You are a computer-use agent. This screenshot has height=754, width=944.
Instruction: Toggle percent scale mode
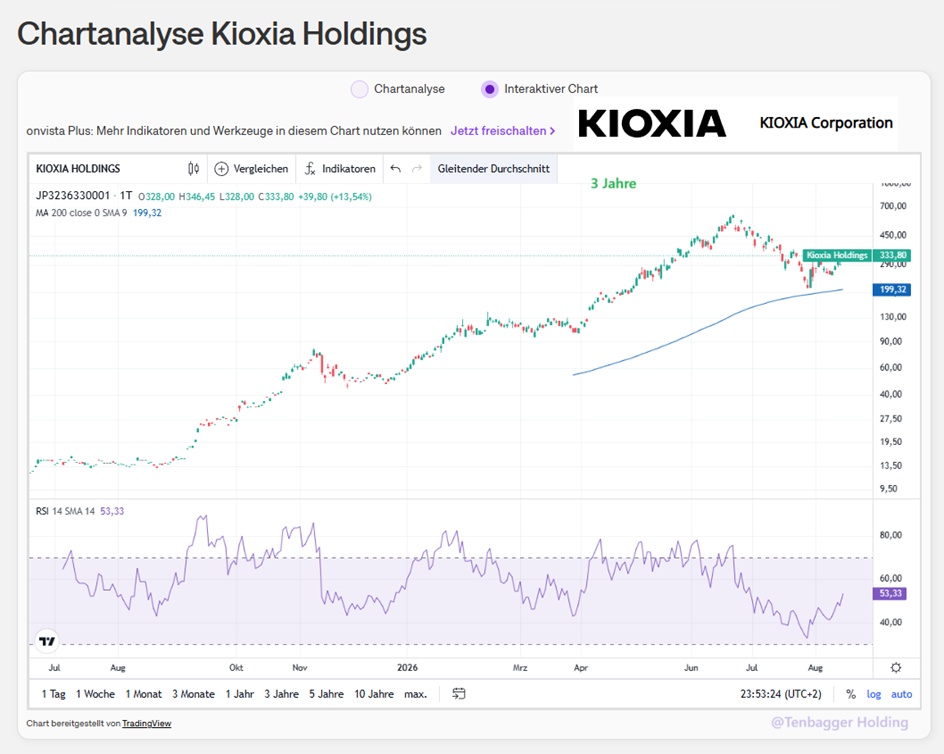coord(851,694)
